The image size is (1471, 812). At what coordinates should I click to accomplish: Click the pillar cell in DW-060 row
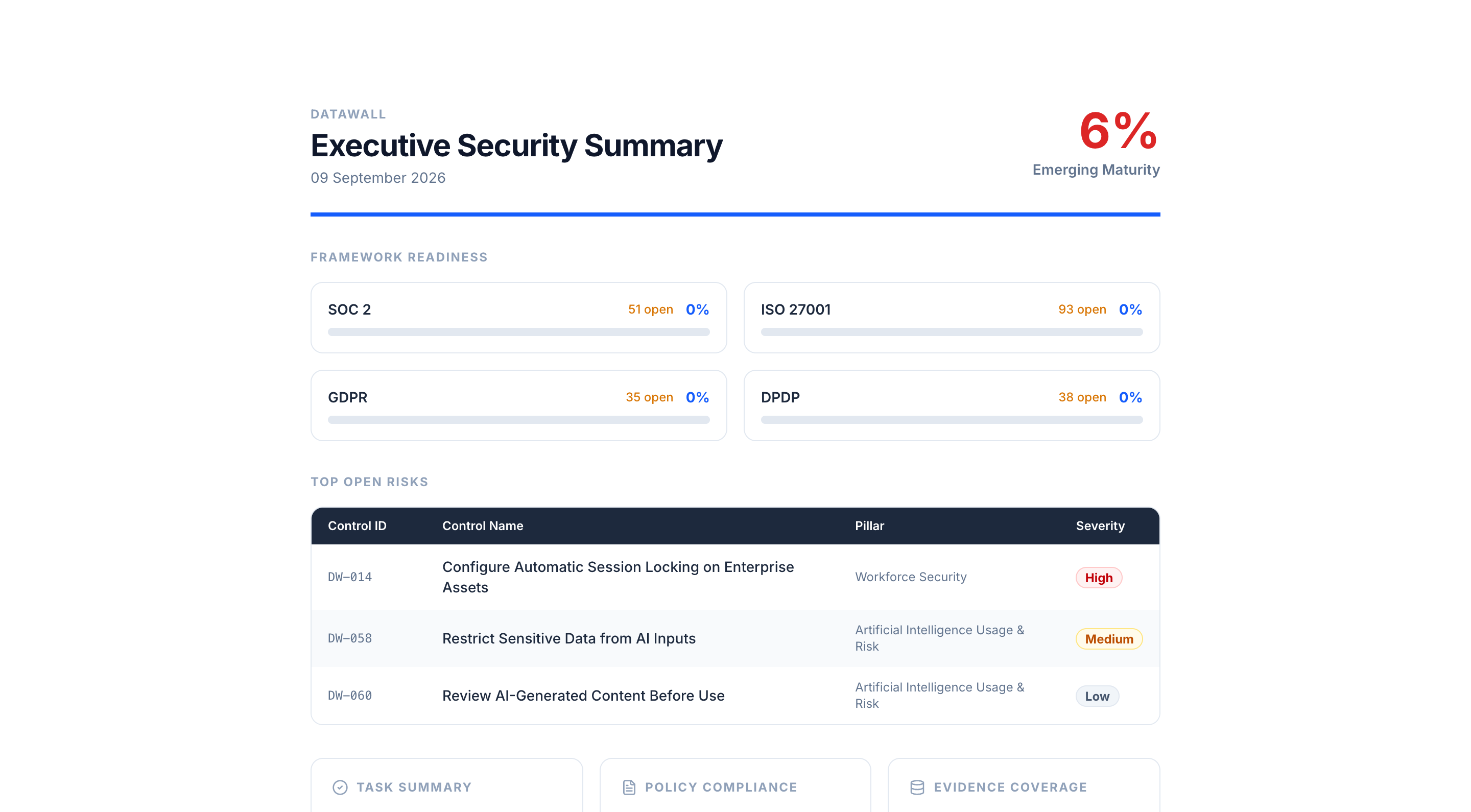coord(939,696)
